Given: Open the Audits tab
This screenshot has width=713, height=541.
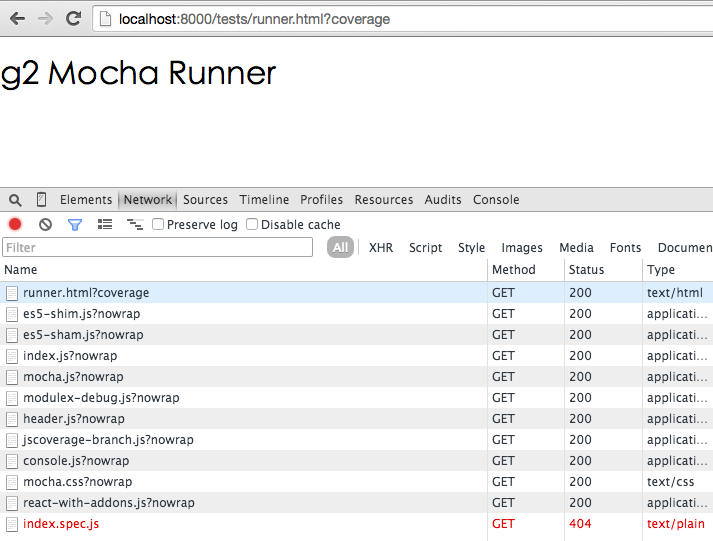Looking at the screenshot, I should tap(443, 200).
